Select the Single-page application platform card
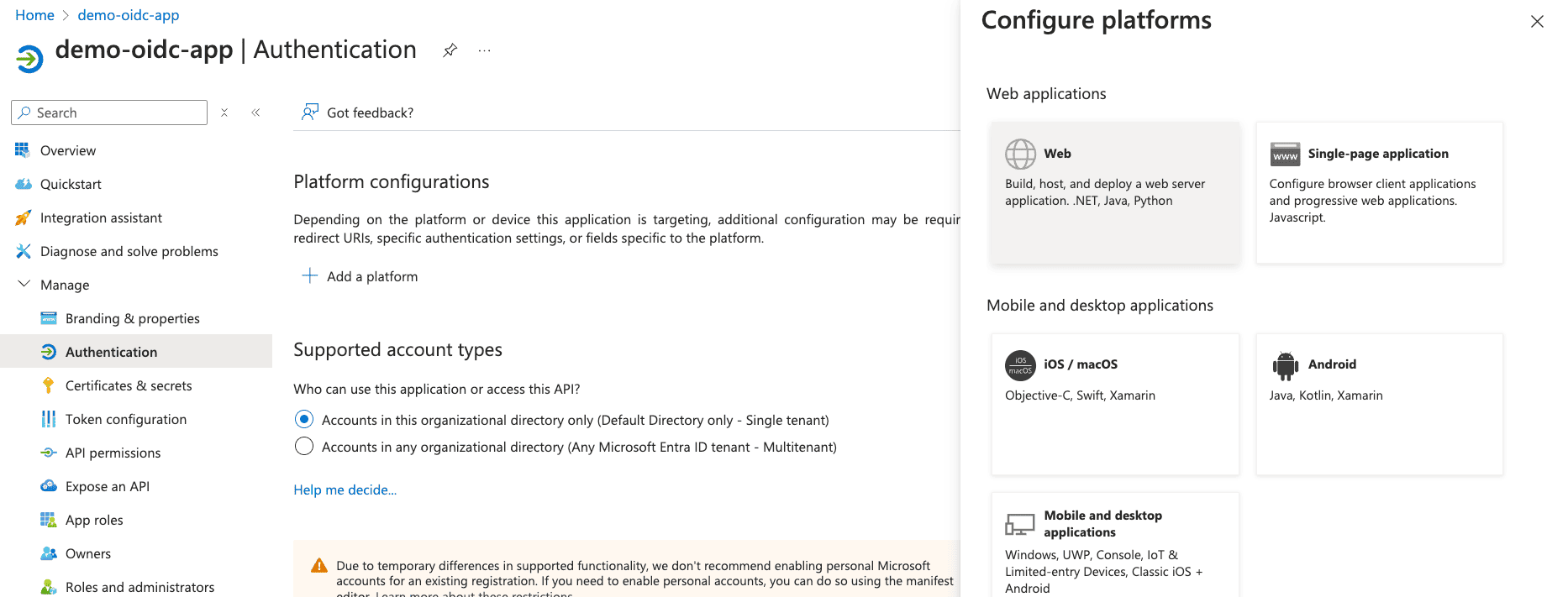 pos(1378,192)
